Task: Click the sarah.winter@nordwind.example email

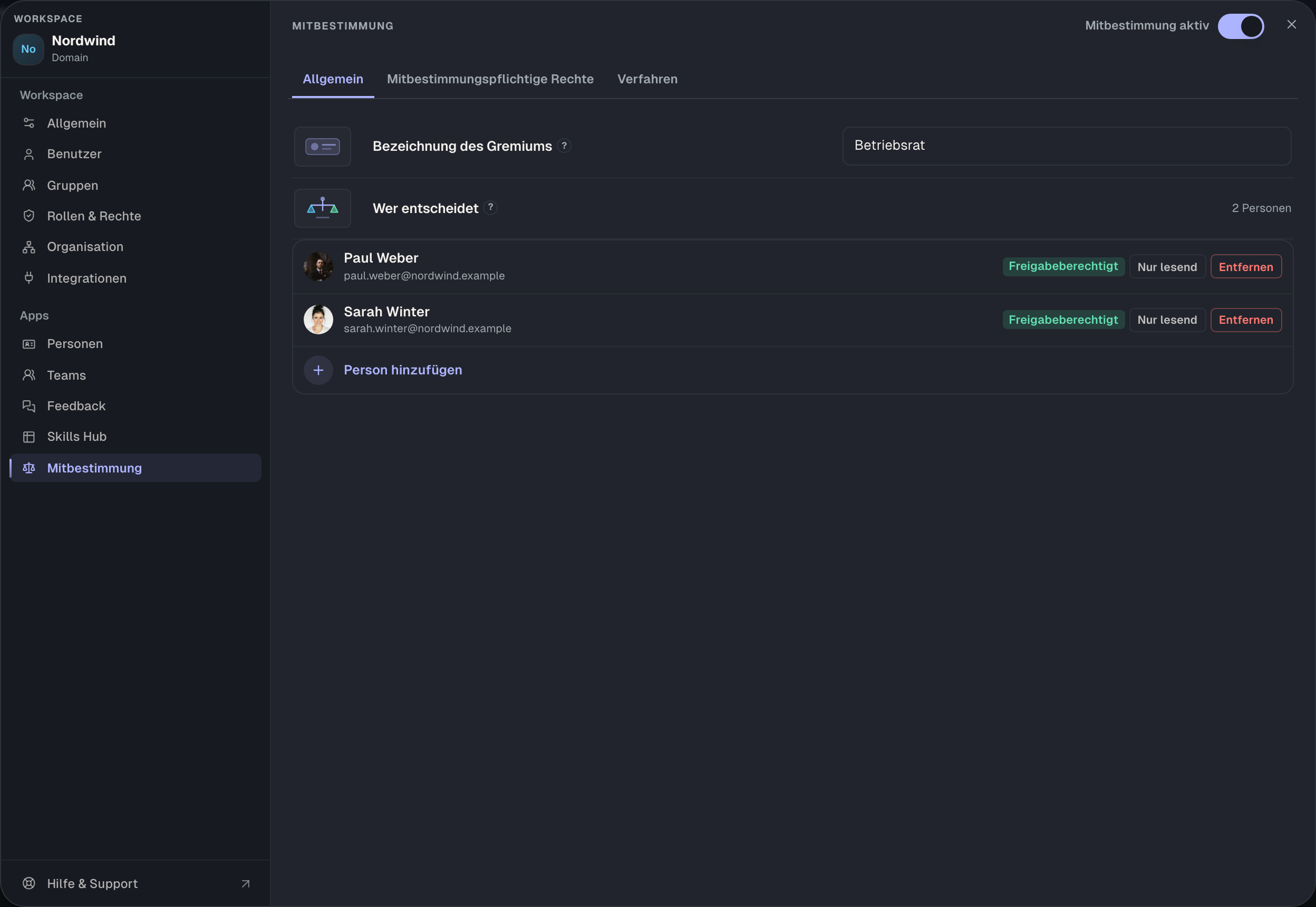Action: point(427,329)
